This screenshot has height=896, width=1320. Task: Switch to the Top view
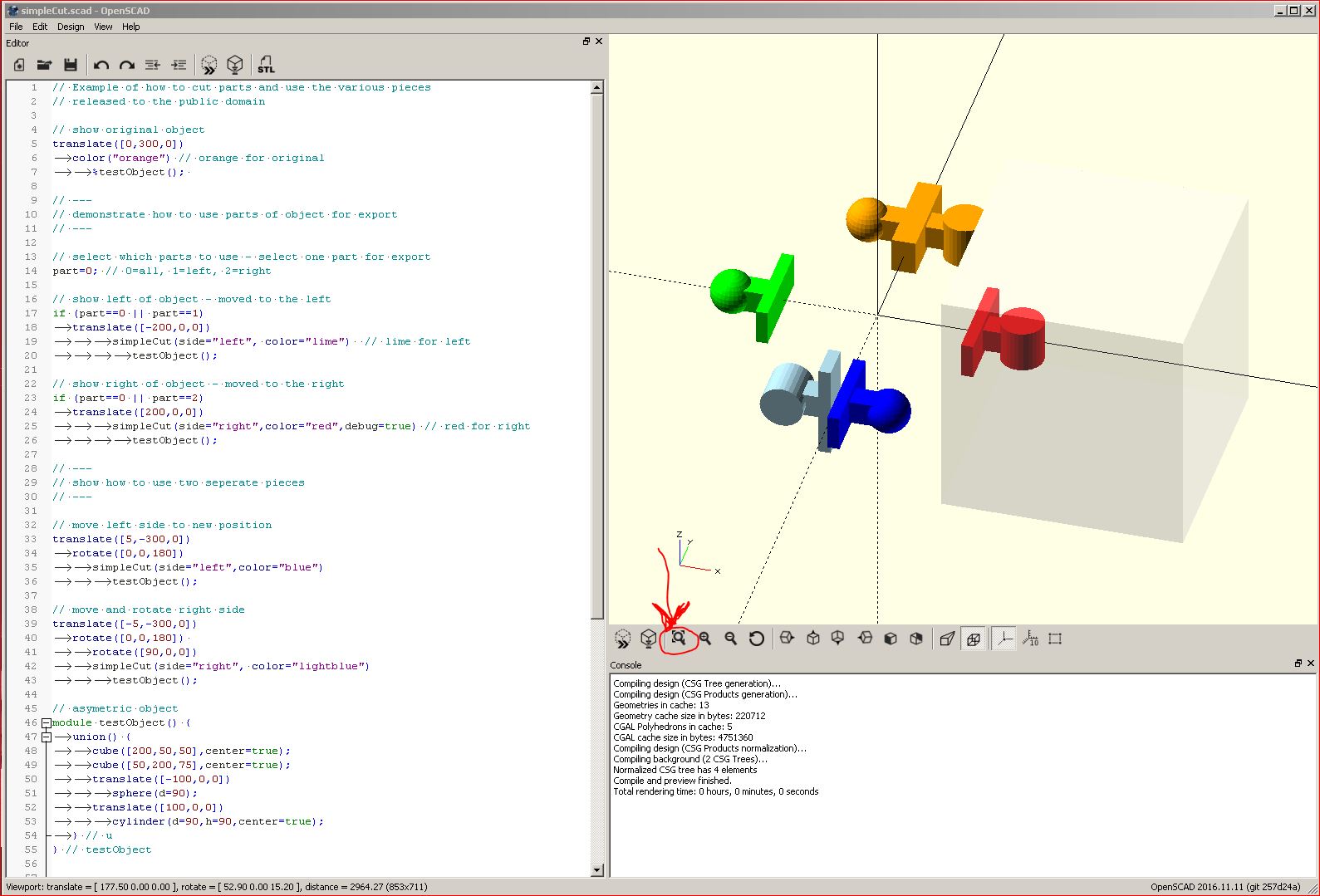(813, 639)
